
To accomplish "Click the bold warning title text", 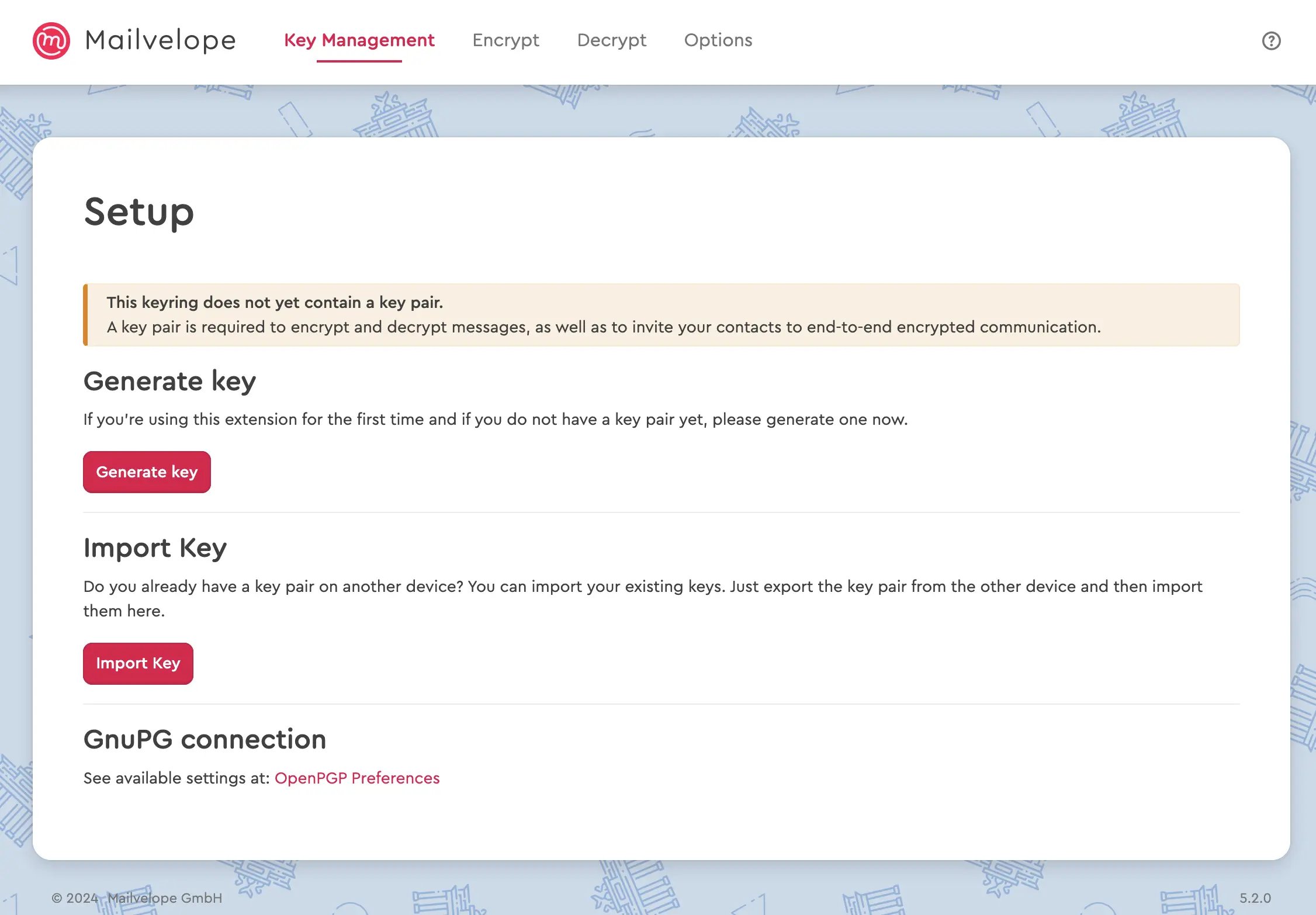I will tap(275, 302).
